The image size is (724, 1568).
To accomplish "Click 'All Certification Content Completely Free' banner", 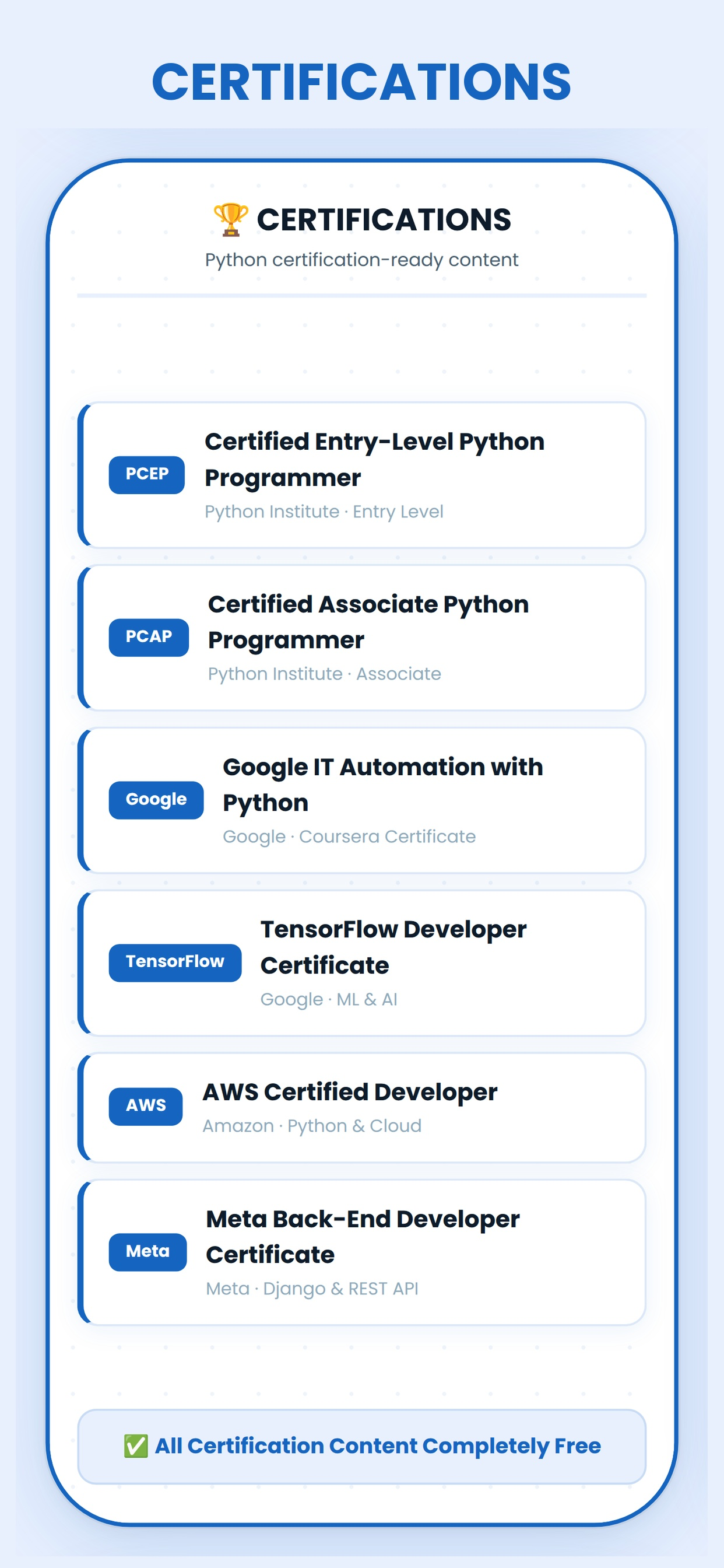I will tap(361, 1446).
